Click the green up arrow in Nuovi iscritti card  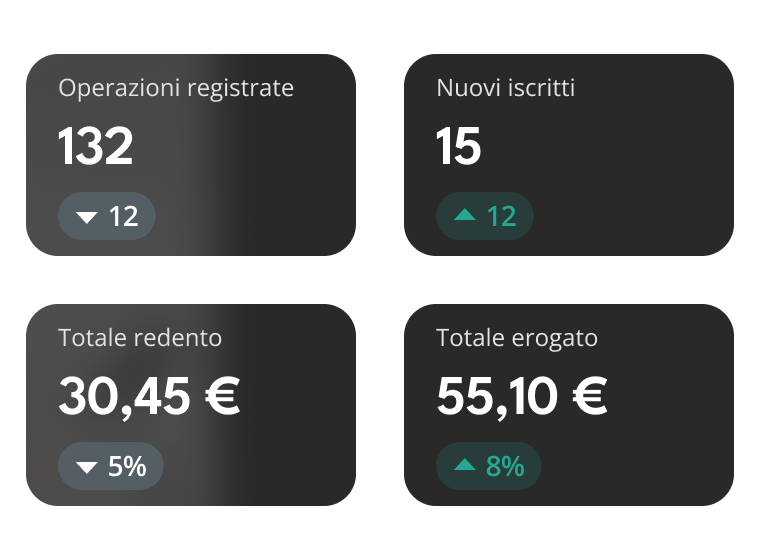[x=465, y=215]
